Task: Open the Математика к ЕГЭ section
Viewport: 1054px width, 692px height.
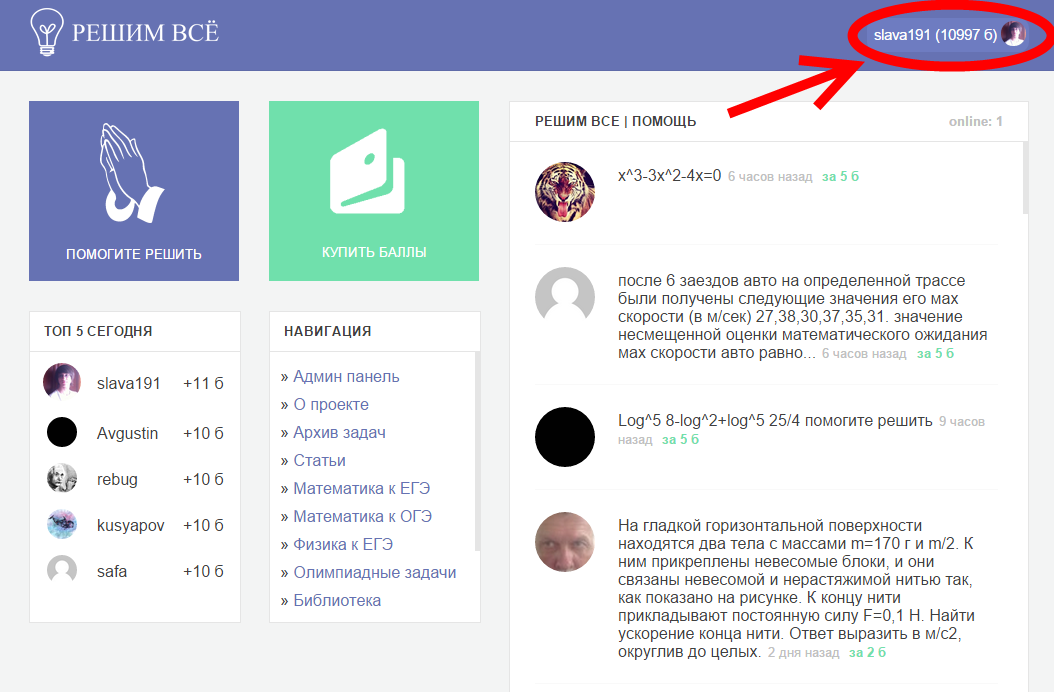Action: tap(361, 489)
